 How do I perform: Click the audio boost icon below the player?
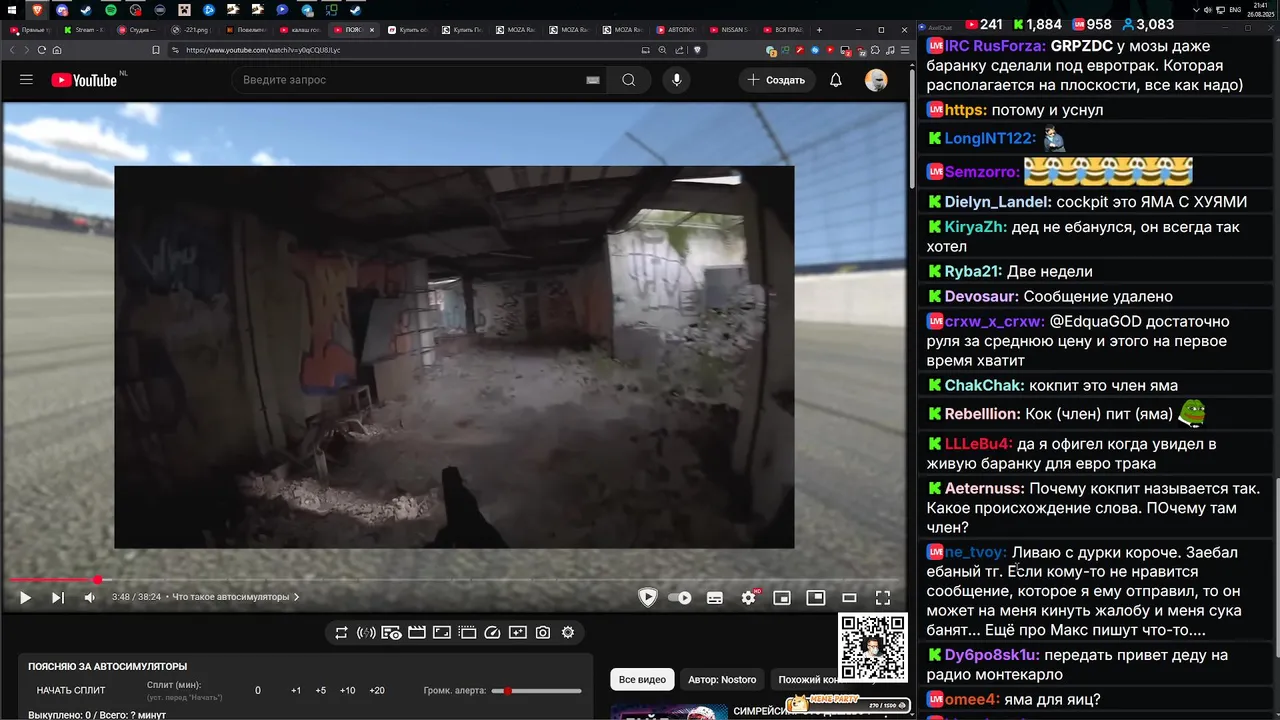tap(366, 632)
